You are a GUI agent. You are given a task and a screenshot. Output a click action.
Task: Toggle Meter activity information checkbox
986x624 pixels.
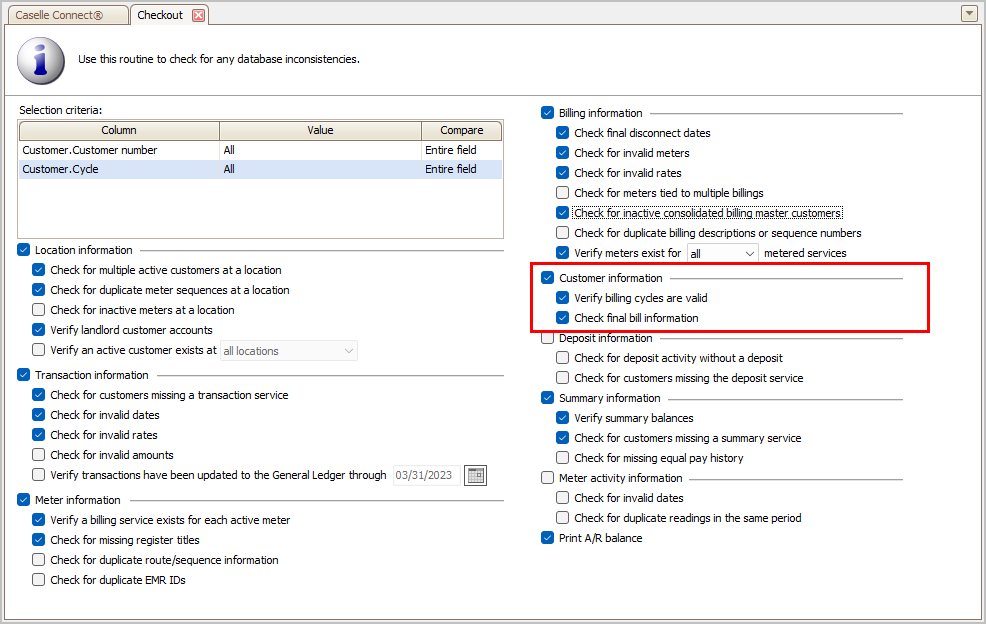pos(547,478)
